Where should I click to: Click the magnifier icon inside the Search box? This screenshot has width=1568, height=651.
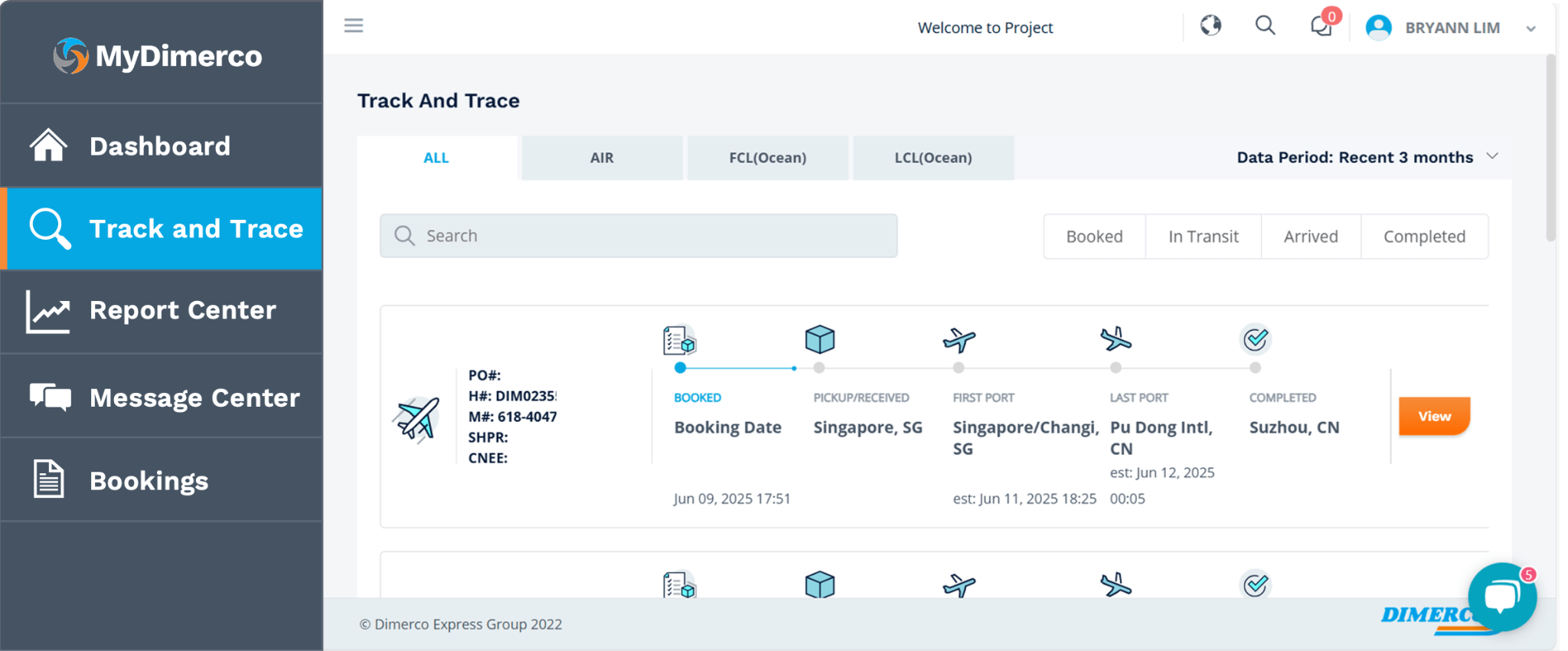tap(404, 236)
